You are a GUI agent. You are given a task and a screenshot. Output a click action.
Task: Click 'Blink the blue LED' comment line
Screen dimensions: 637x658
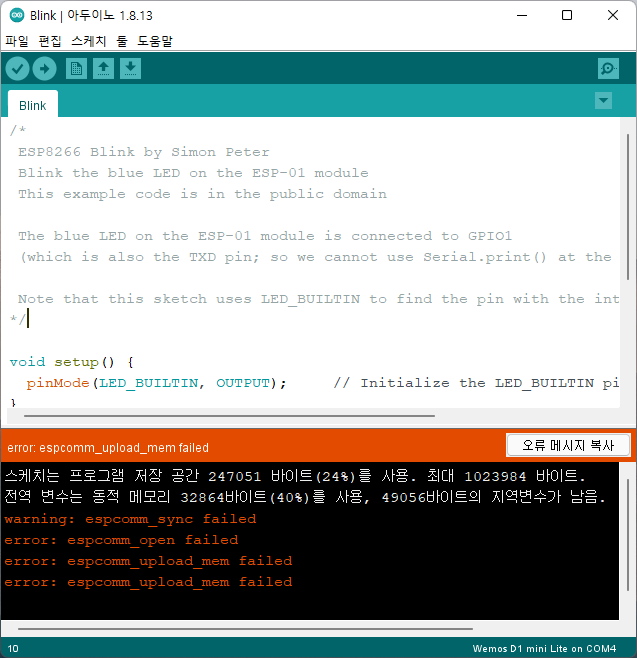click(x=193, y=173)
